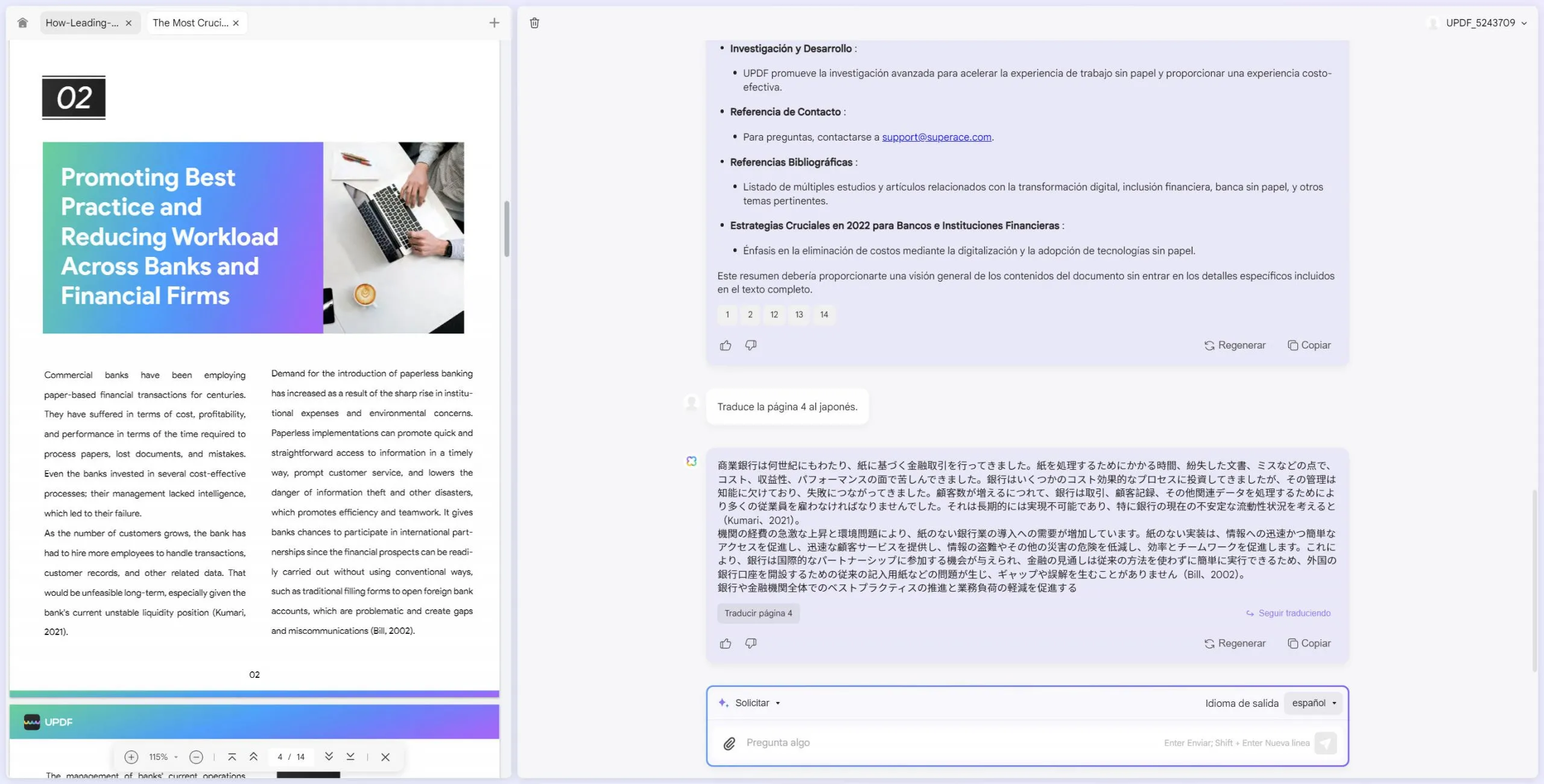This screenshot has width=1544, height=784.
Task: Like the Japanese translation response
Action: (x=726, y=643)
